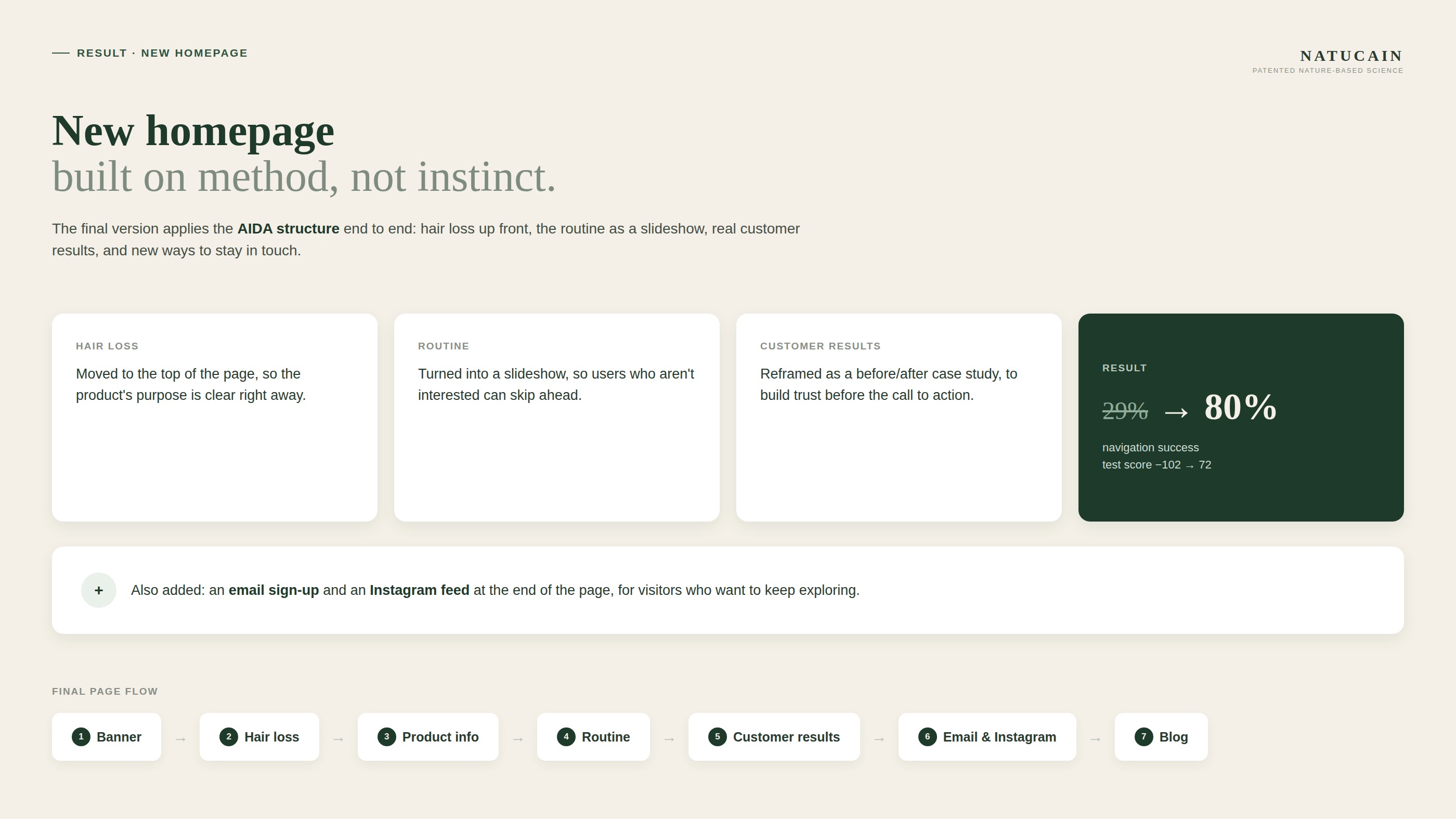Click the bold 'AIDA structure' text
1456x819 pixels.
[x=288, y=229]
